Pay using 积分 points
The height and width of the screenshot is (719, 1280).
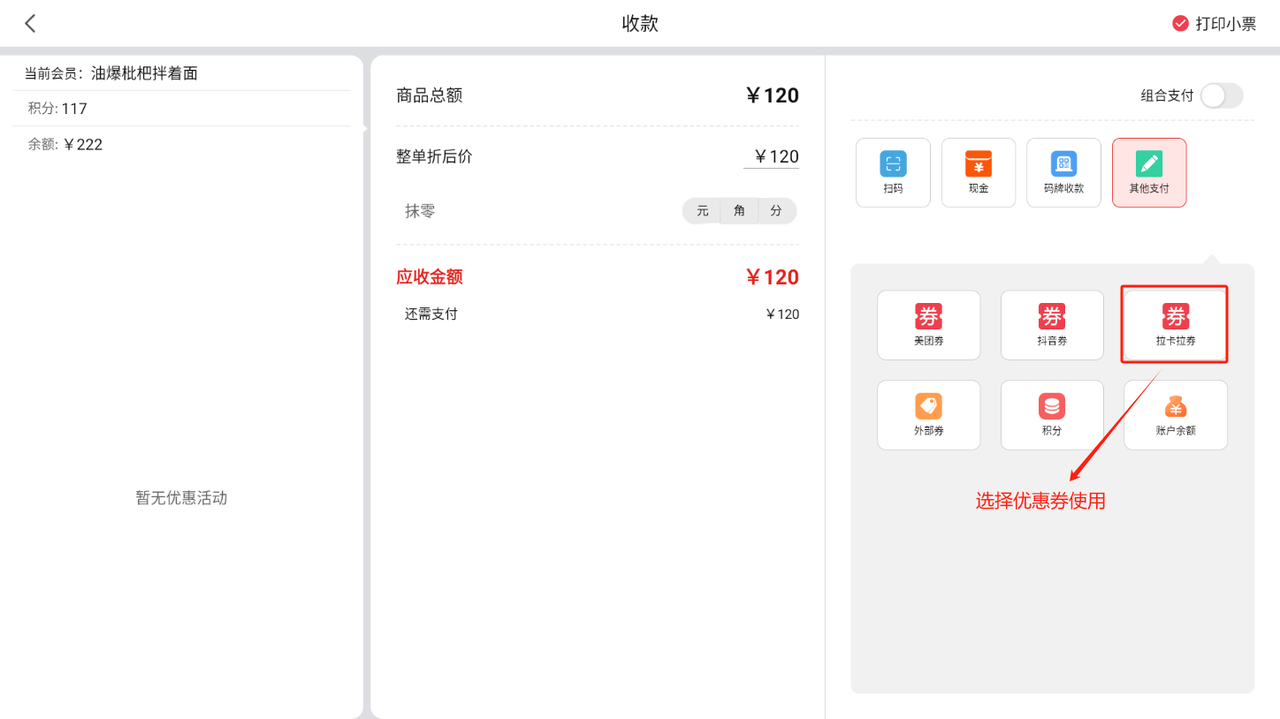1051,415
